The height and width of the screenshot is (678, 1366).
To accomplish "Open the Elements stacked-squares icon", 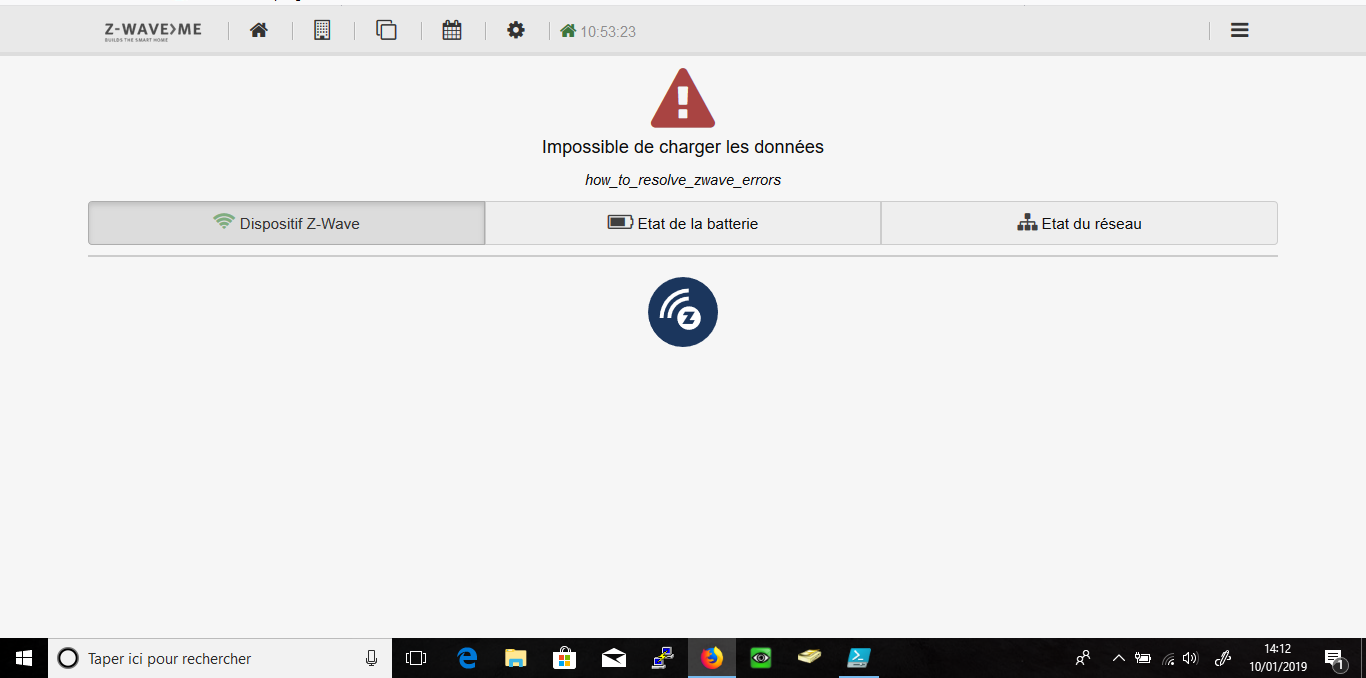I will click(x=386, y=30).
